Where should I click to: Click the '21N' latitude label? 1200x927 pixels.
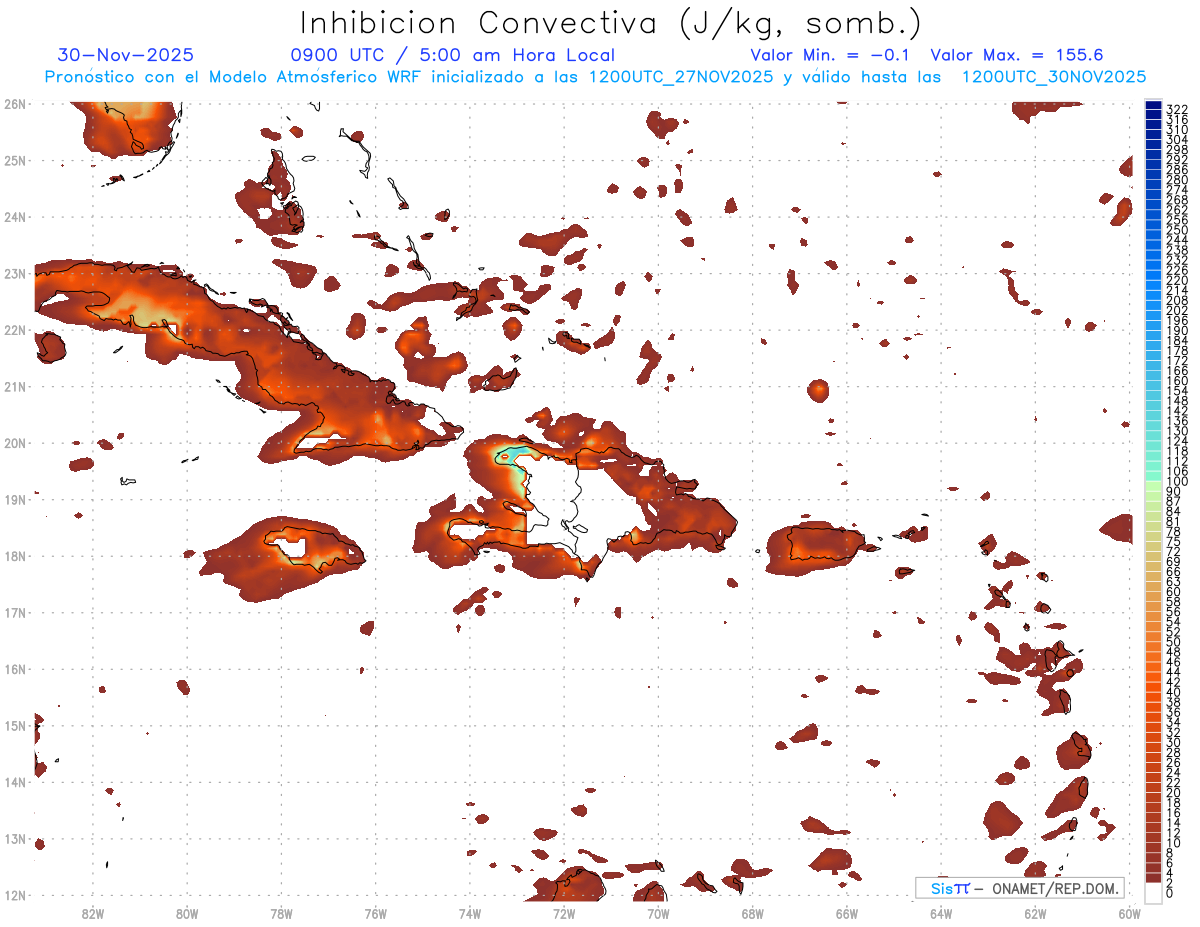pos(15,386)
